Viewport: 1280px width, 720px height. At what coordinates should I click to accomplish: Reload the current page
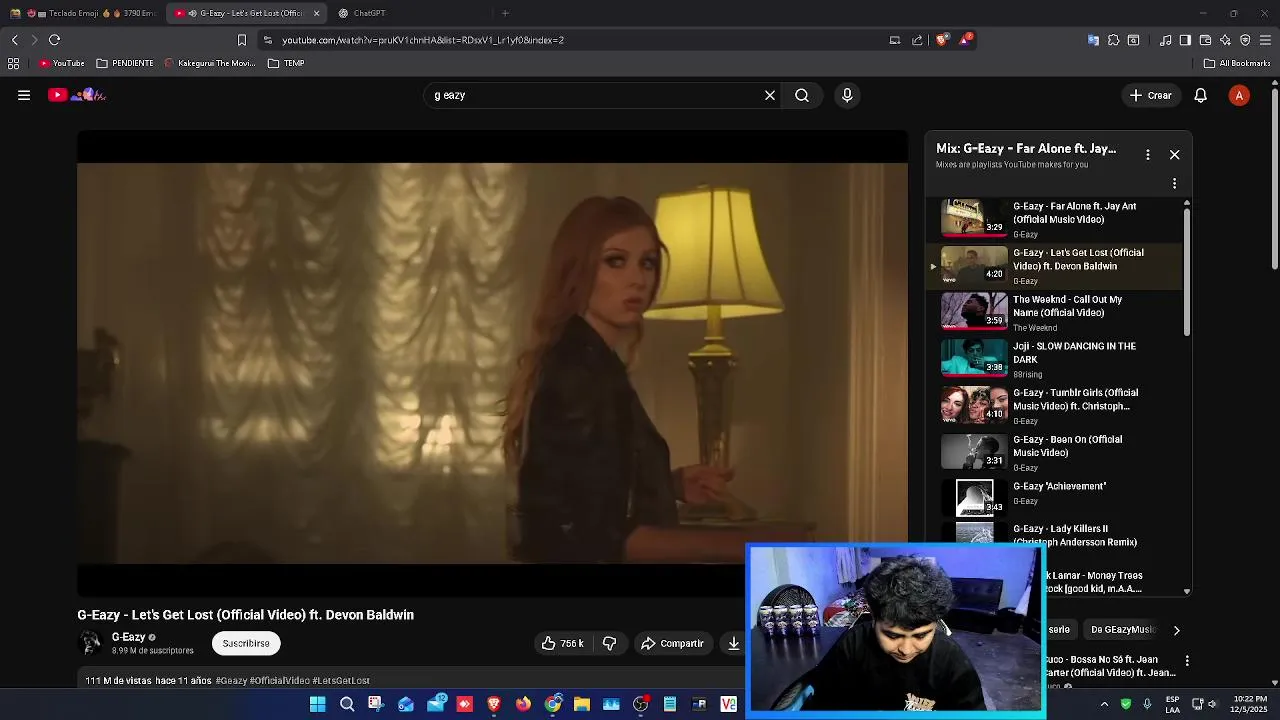(x=54, y=40)
